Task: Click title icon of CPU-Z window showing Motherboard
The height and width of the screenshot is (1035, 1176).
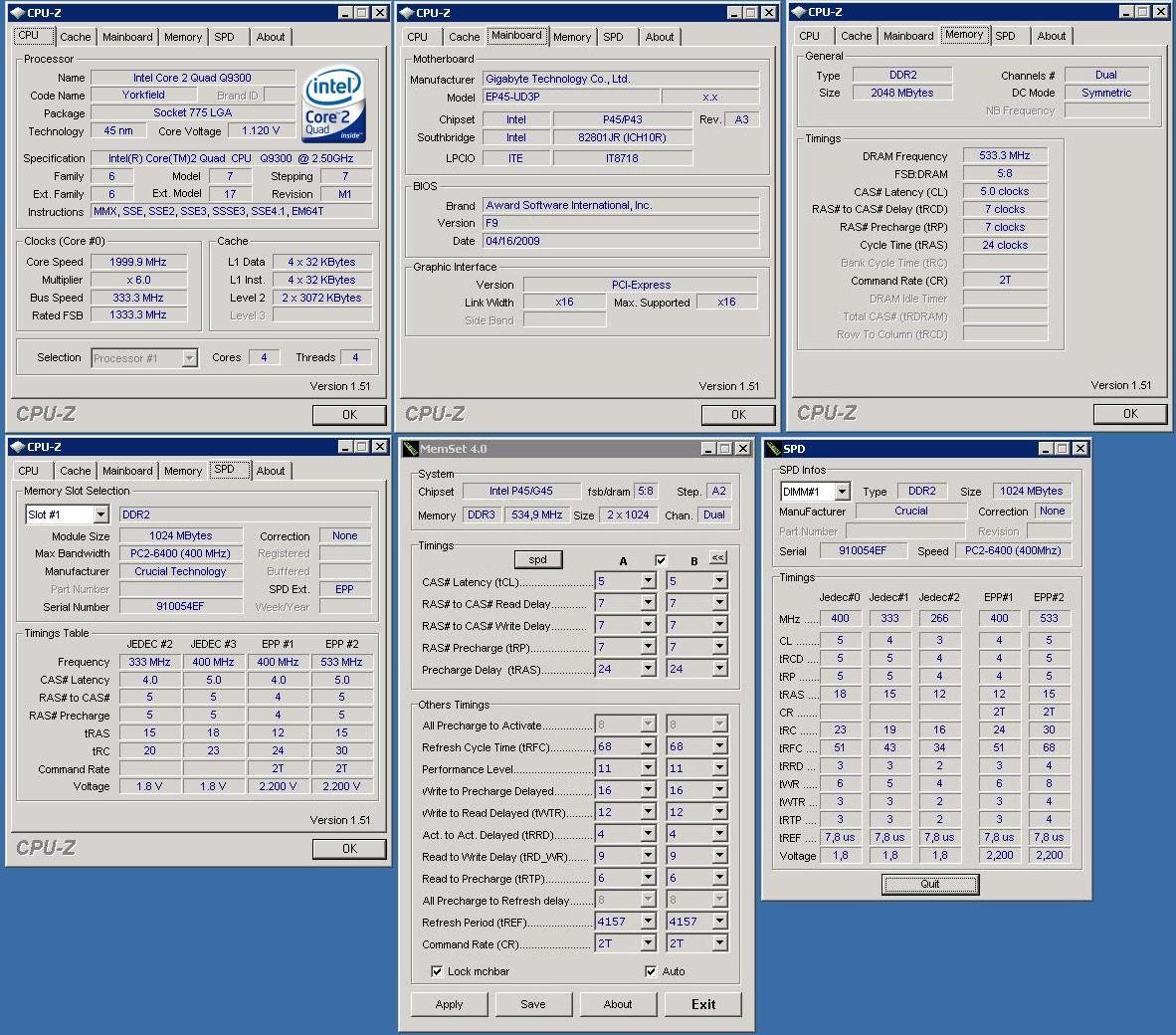Action: click(407, 13)
